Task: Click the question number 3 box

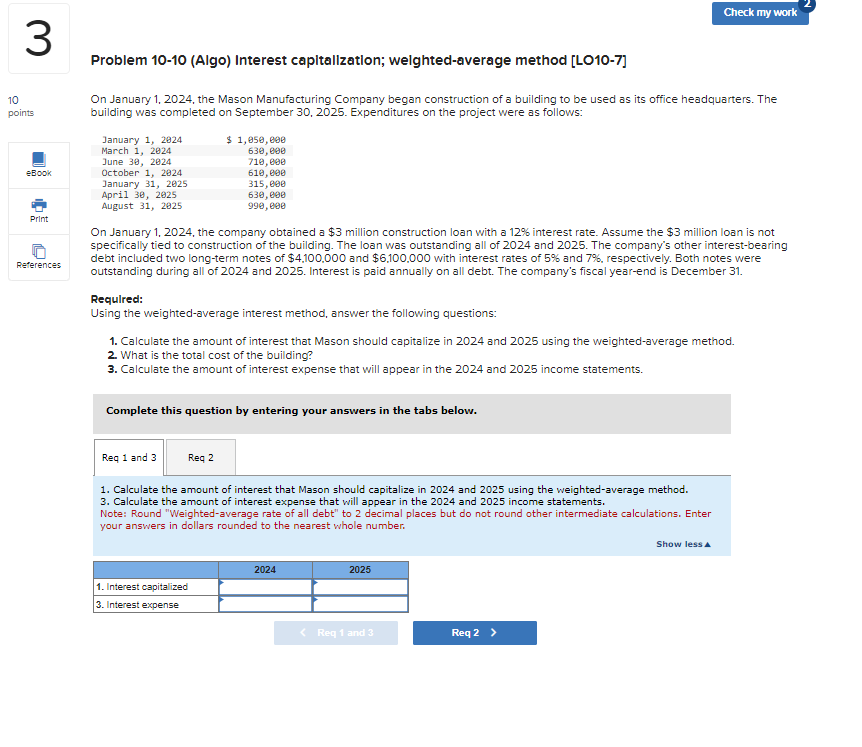Action: pos(37,38)
